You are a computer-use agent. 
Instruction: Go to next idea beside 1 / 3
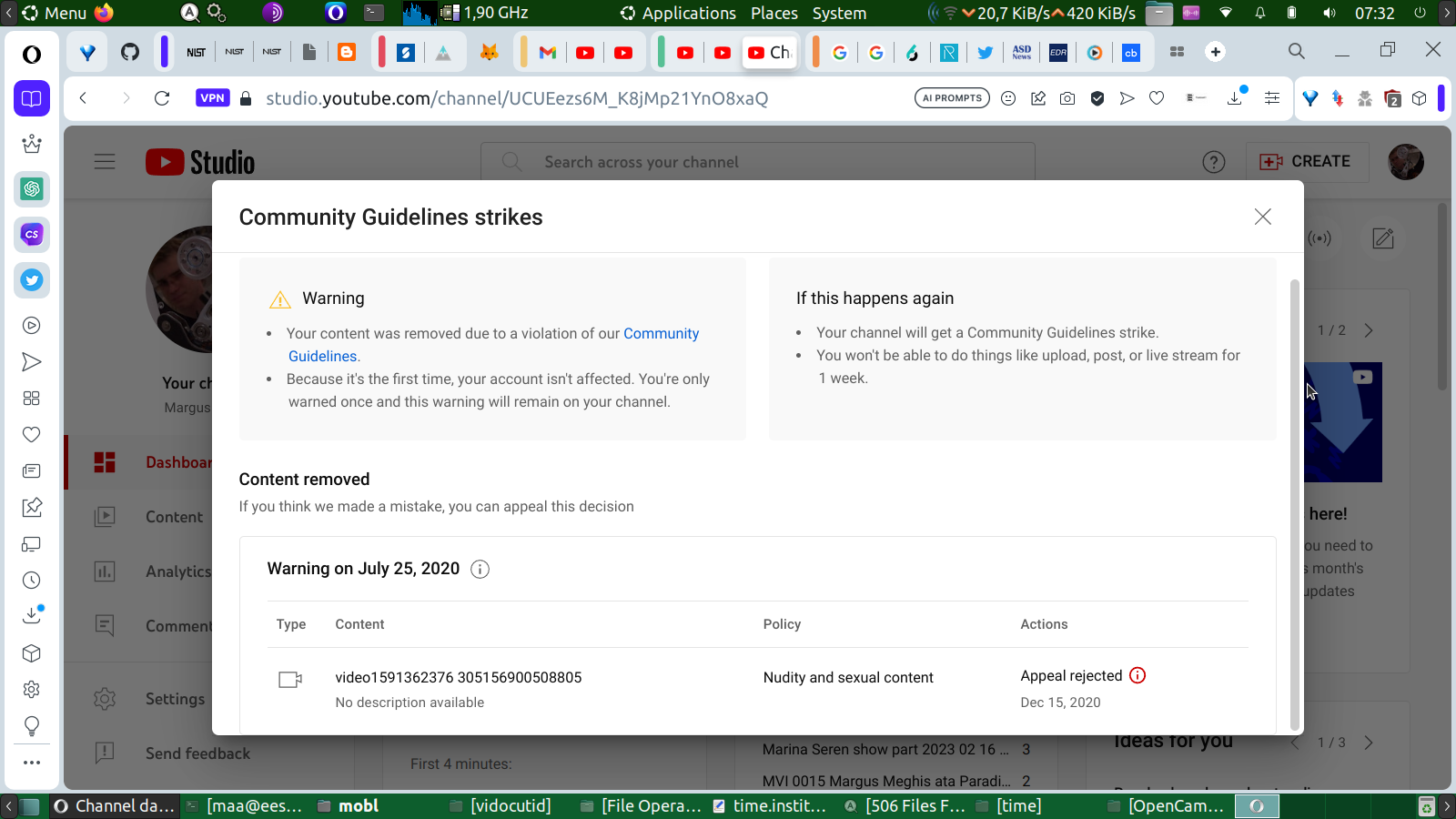click(1369, 743)
